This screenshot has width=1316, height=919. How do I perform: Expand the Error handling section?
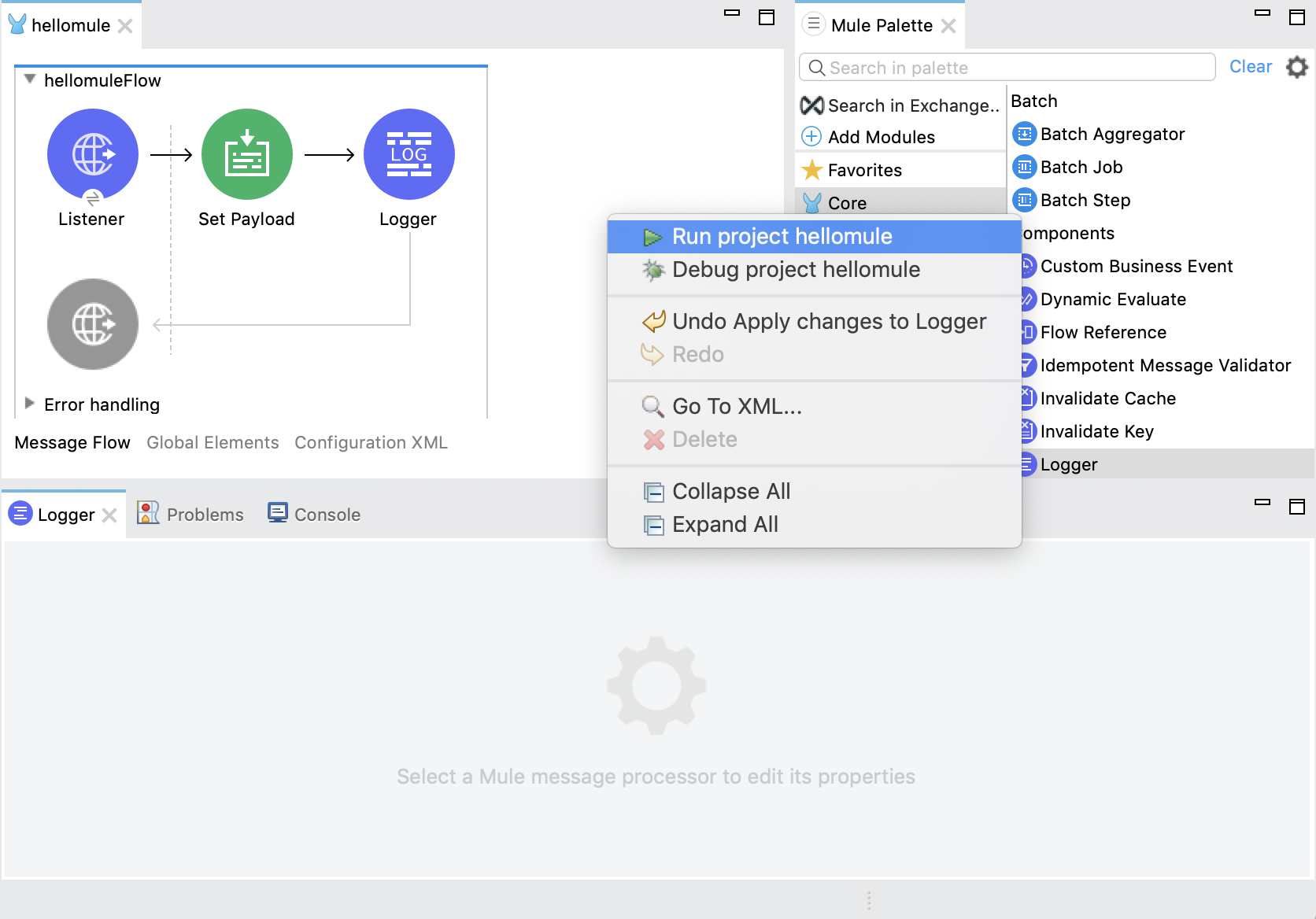[x=30, y=404]
